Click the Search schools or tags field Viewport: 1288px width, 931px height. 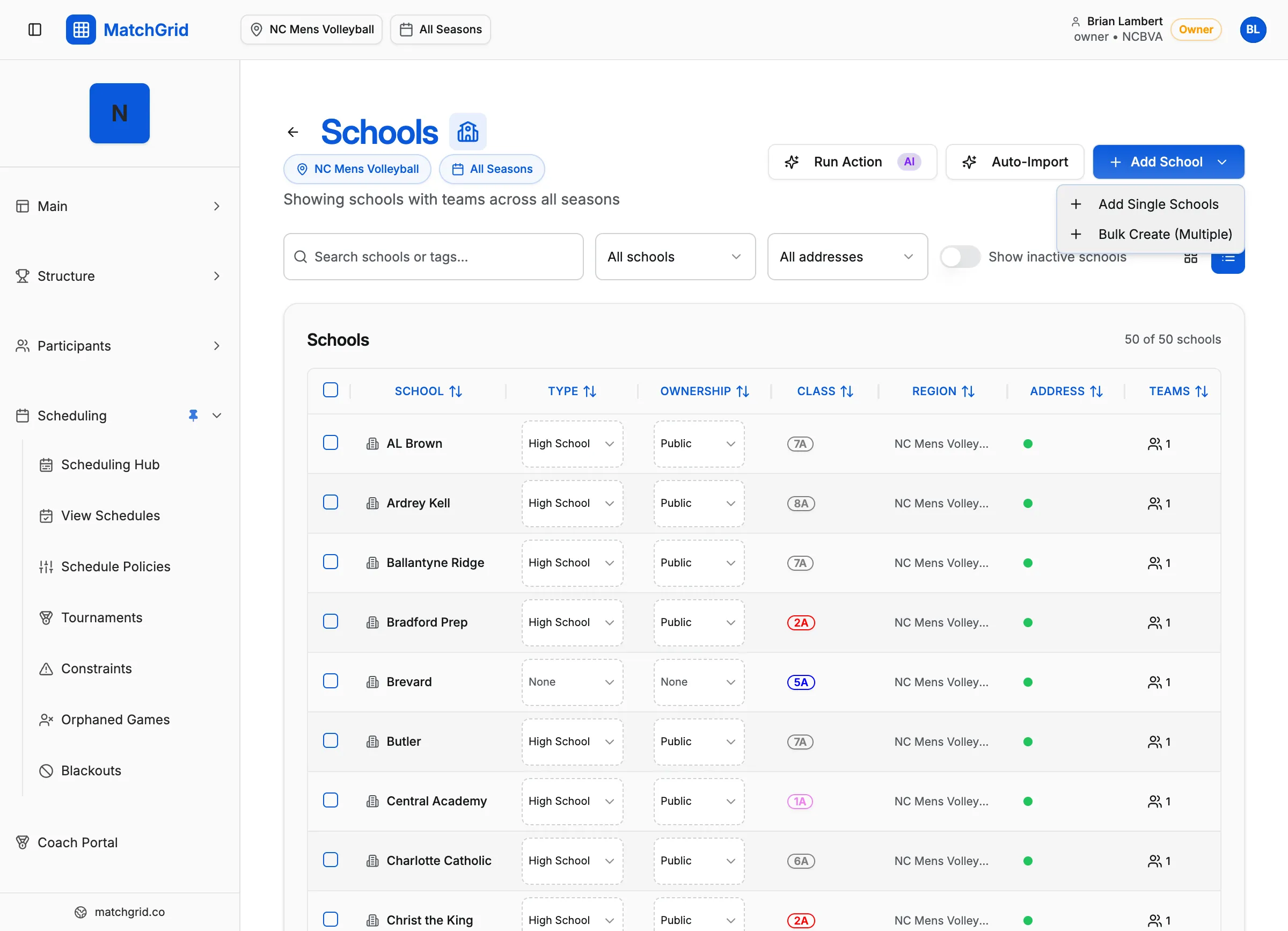point(433,257)
